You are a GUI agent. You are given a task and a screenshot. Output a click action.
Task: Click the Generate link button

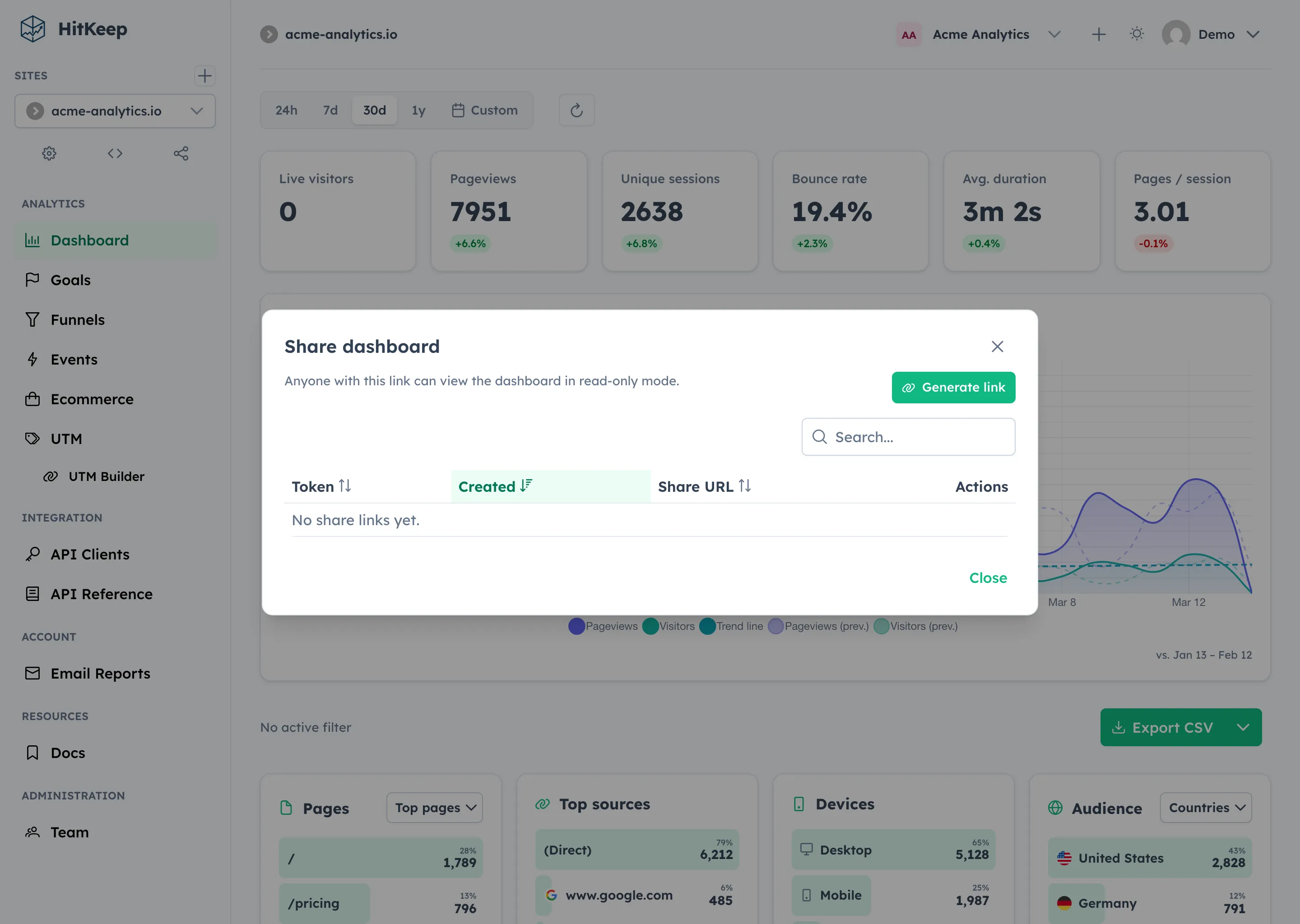coord(953,387)
